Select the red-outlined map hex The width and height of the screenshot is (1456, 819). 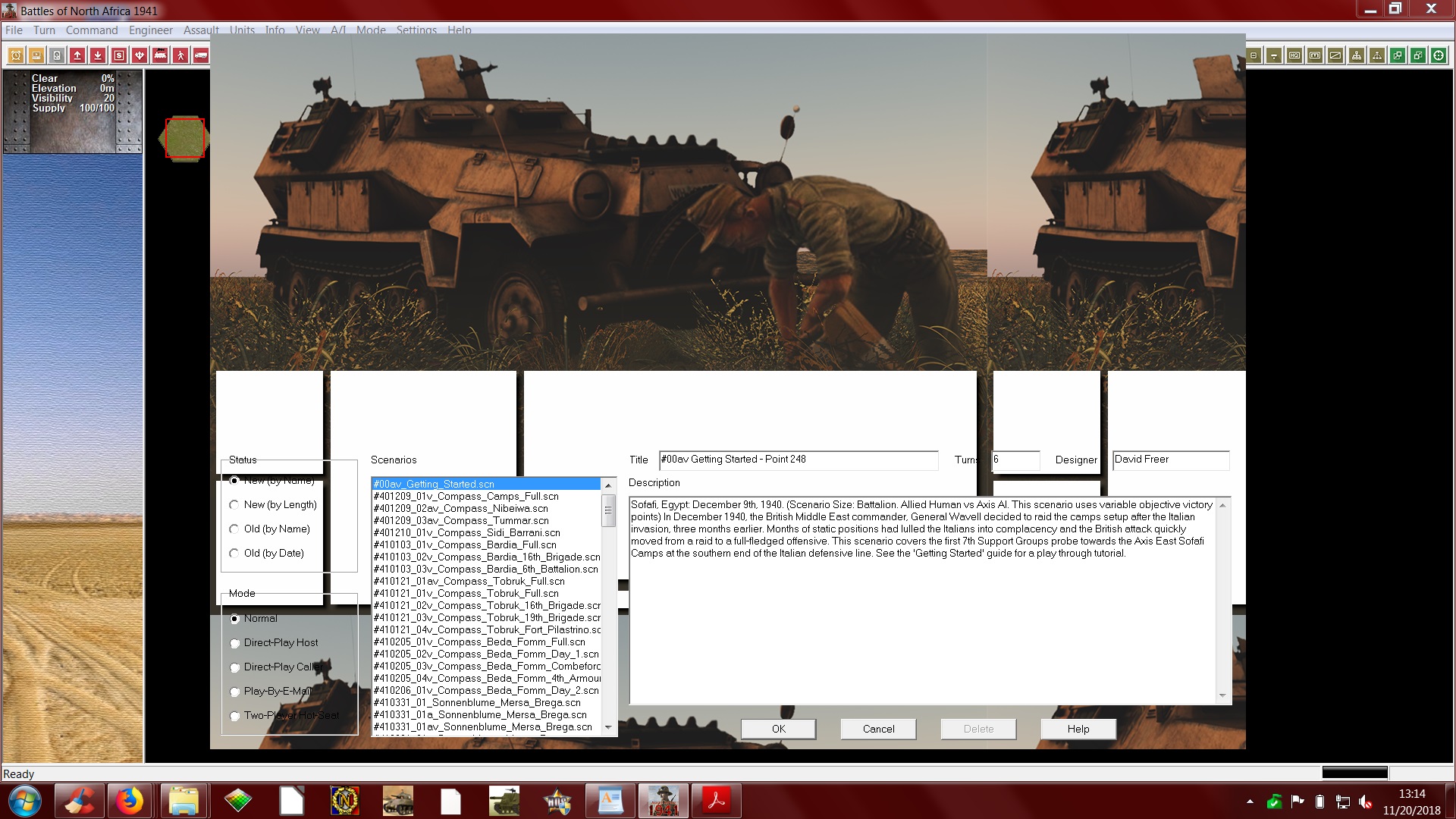(184, 138)
